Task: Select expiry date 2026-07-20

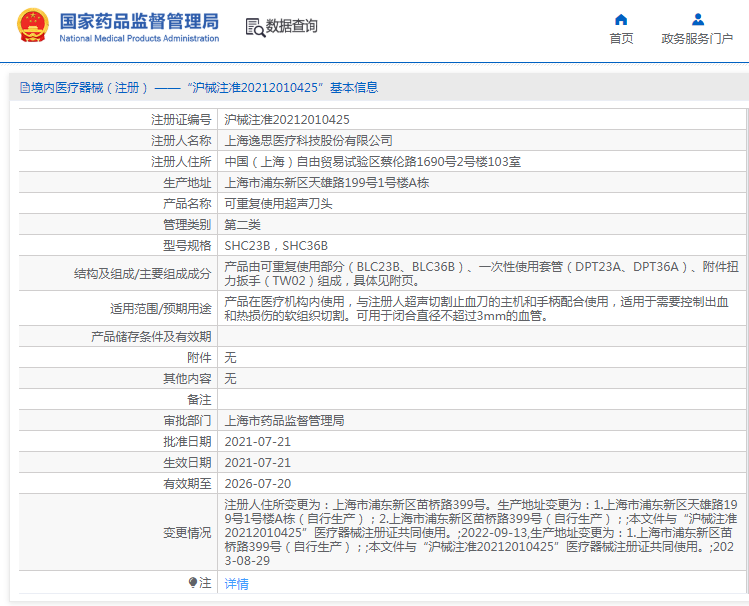Action: tap(257, 483)
